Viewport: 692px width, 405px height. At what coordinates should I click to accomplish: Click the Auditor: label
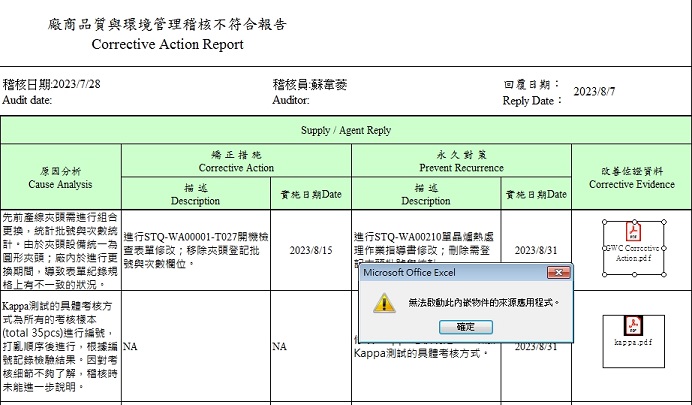click(x=290, y=100)
